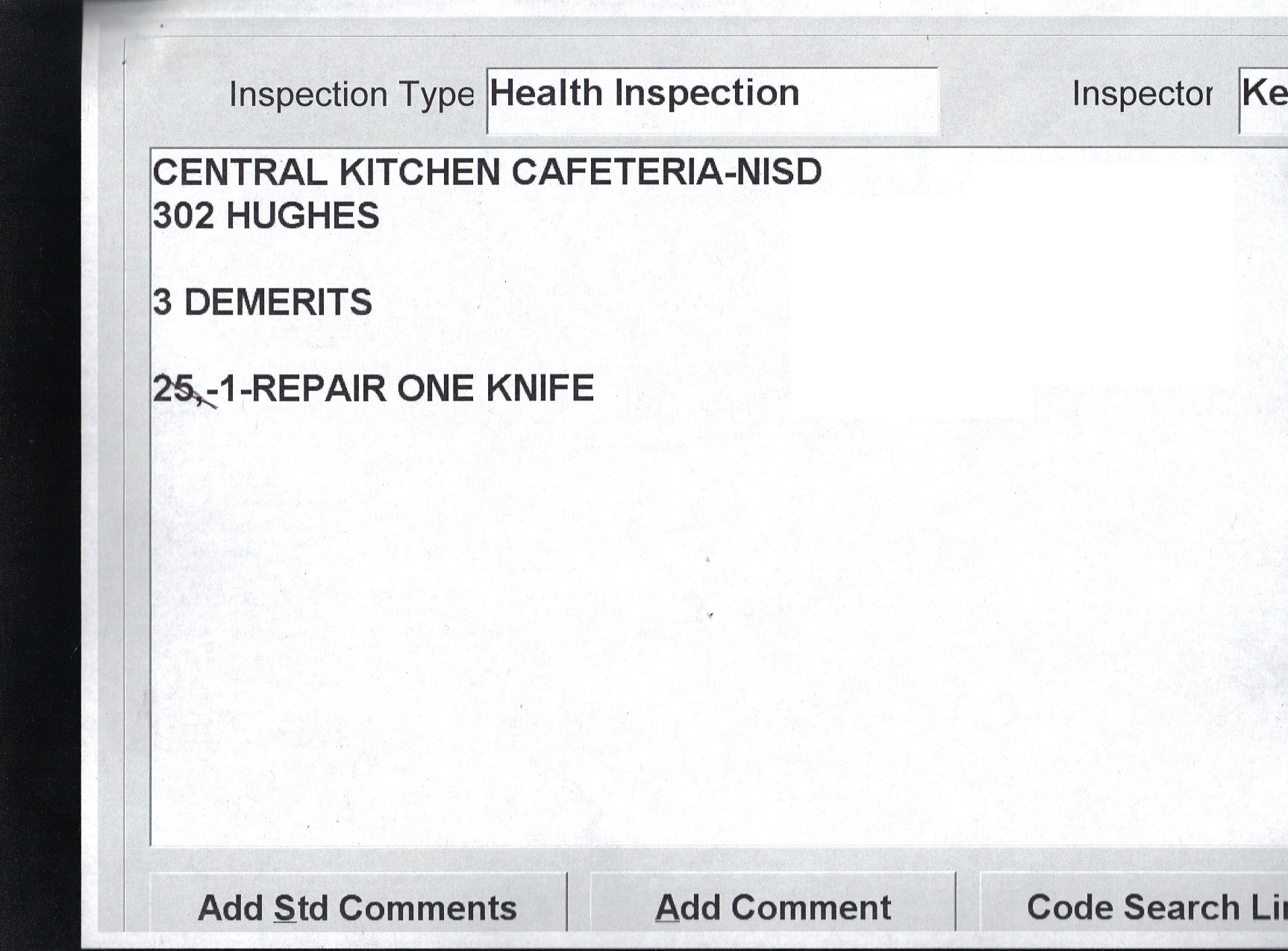Screen dimensions: 1288x951
Task: Click the word "CENTRAL" in comments
Action: point(240,172)
